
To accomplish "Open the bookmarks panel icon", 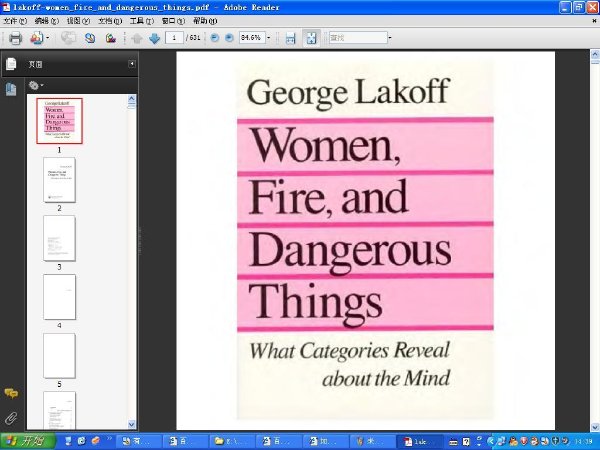I will (x=11, y=89).
